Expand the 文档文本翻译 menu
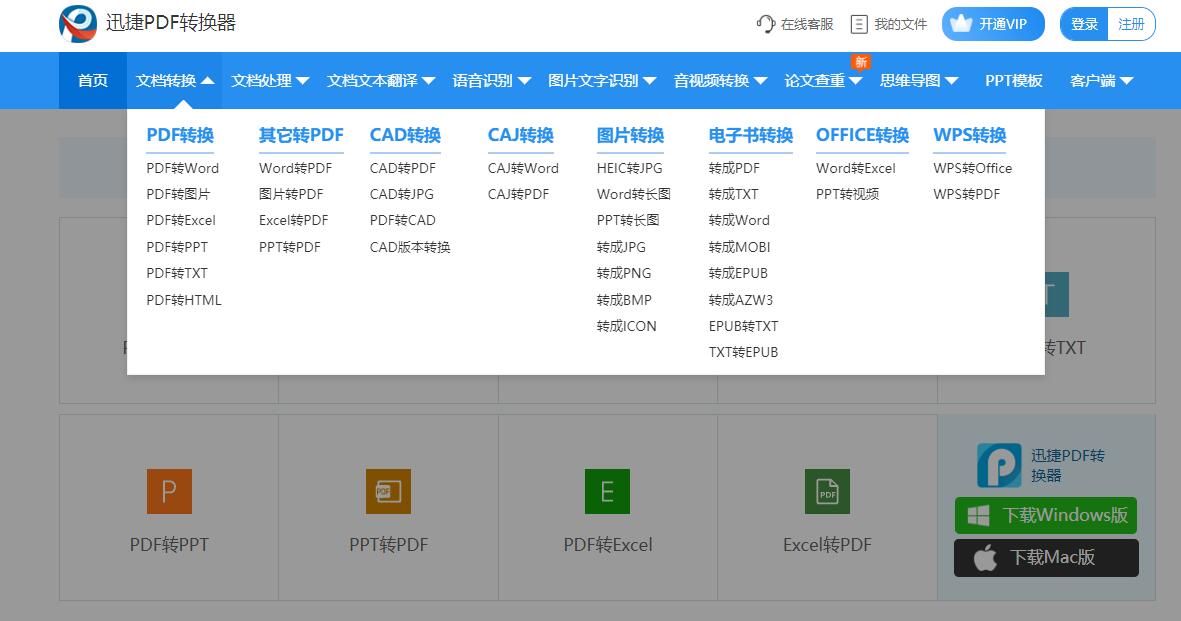This screenshot has height=621, width=1181. point(380,81)
